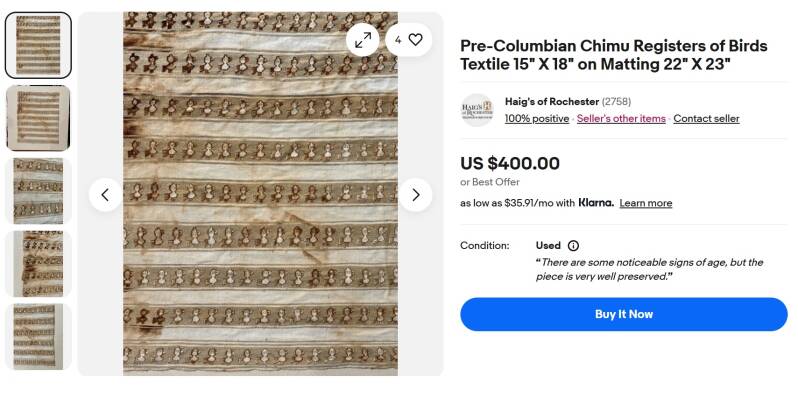Open Klarna Learn more link
The image size is (798, 405).
click(645, 203)
